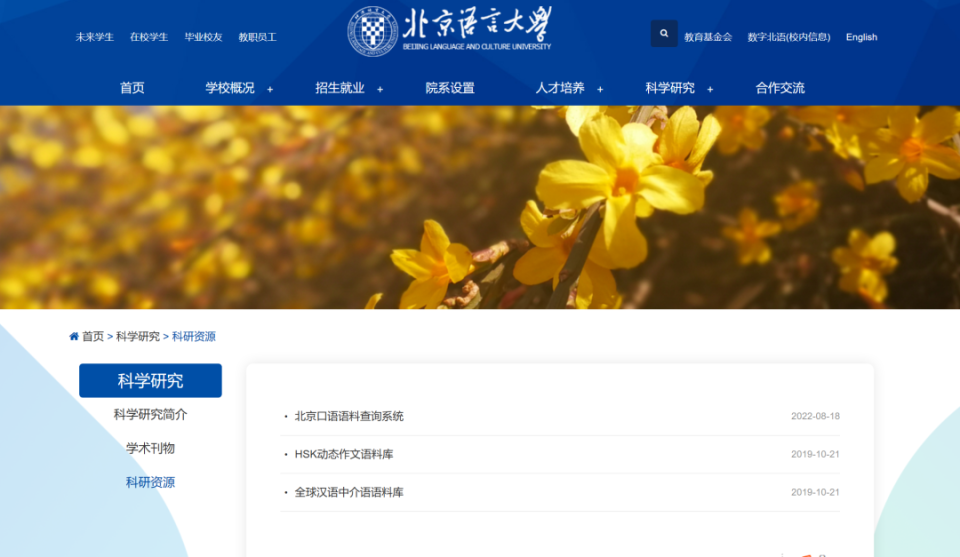Select 科学研究简介 in the sidebar
This screenshot has height=557, width=960.
click(151, 415)
